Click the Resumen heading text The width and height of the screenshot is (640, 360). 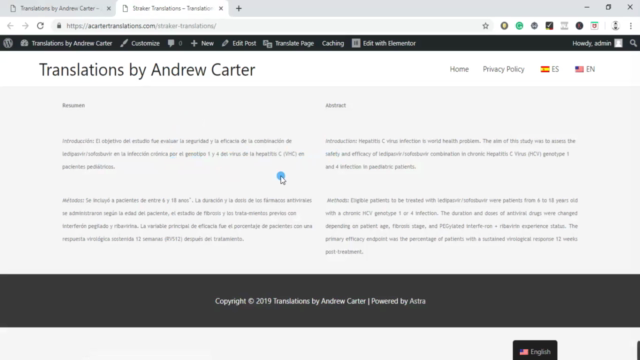pos(73,105)
